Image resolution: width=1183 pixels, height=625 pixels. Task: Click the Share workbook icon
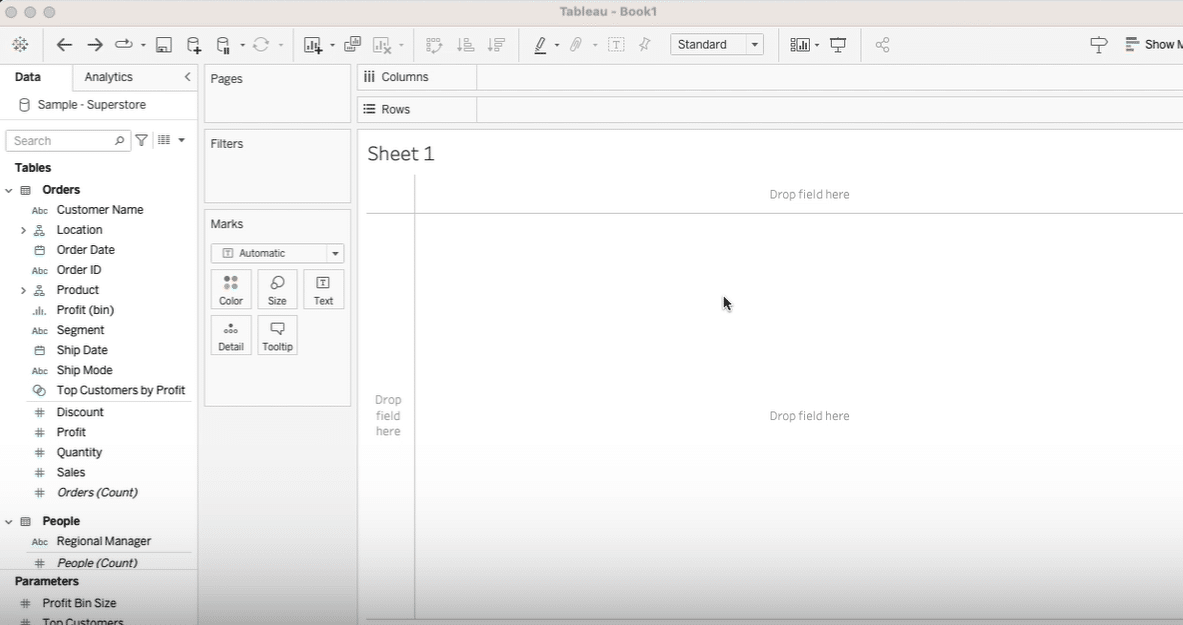[883, 45]
